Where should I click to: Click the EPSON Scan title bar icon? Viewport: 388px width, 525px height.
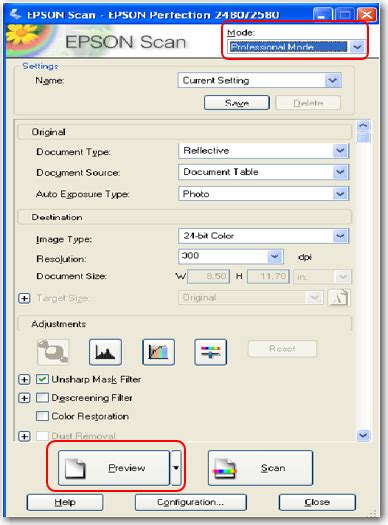tap(15, 14)
